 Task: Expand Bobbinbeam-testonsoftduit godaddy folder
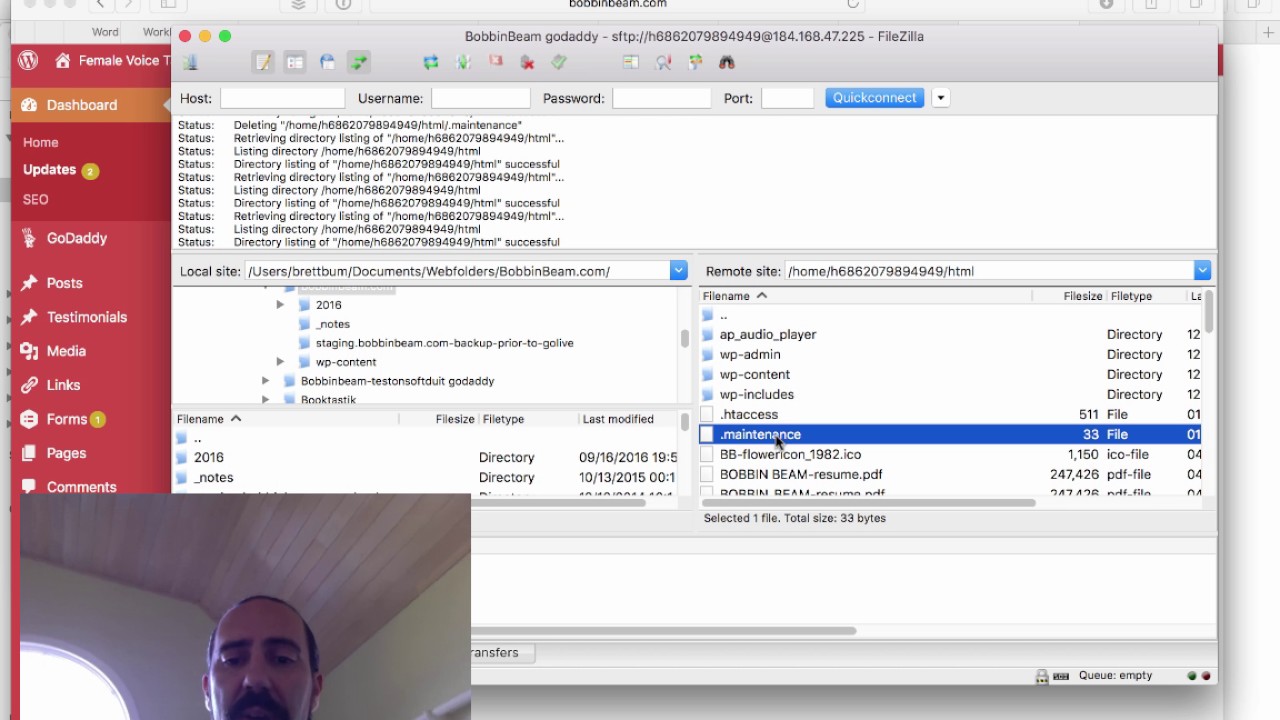[x=266, y=381]
